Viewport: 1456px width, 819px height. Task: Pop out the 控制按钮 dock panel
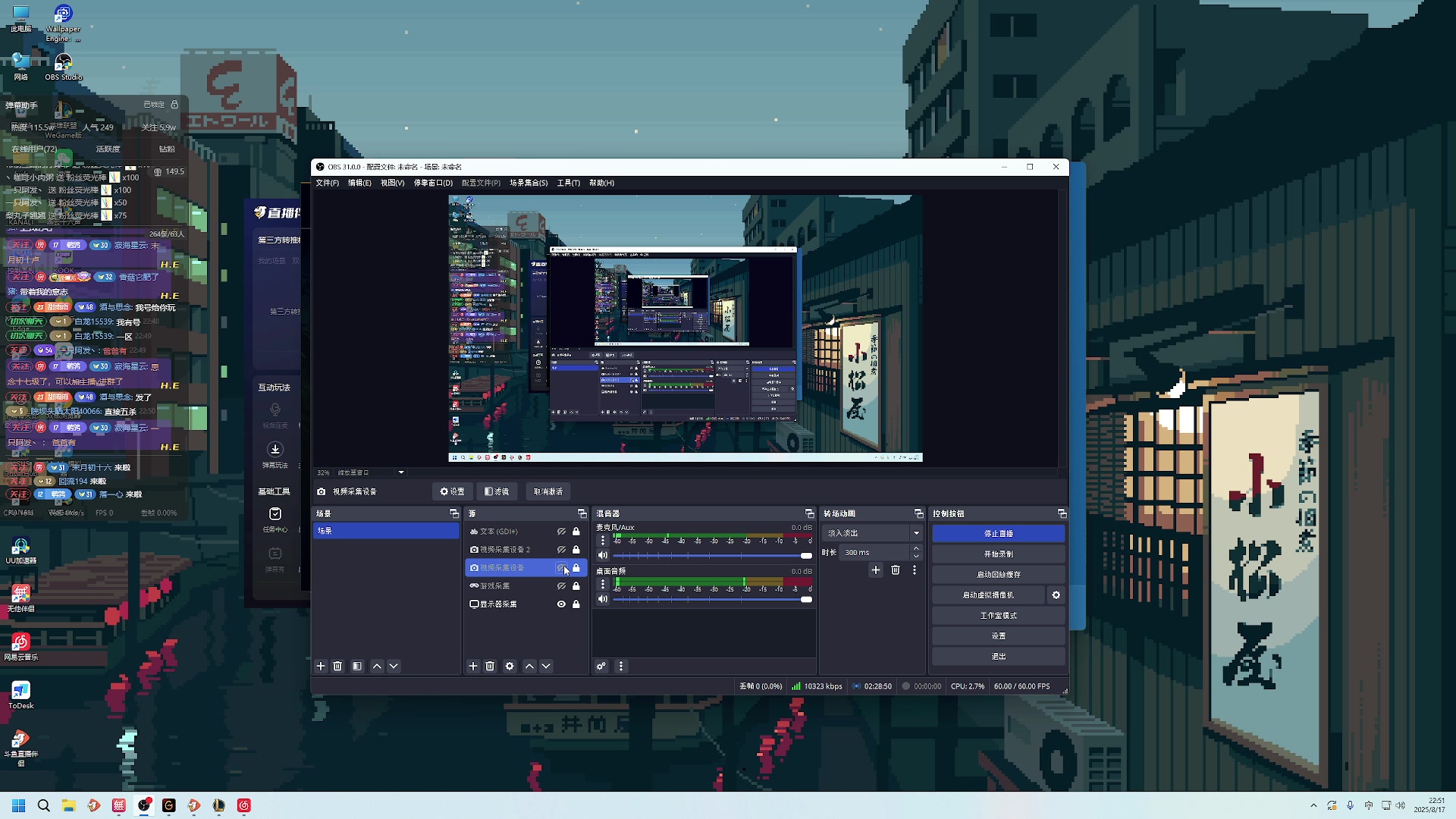(x=1062, y=514)
